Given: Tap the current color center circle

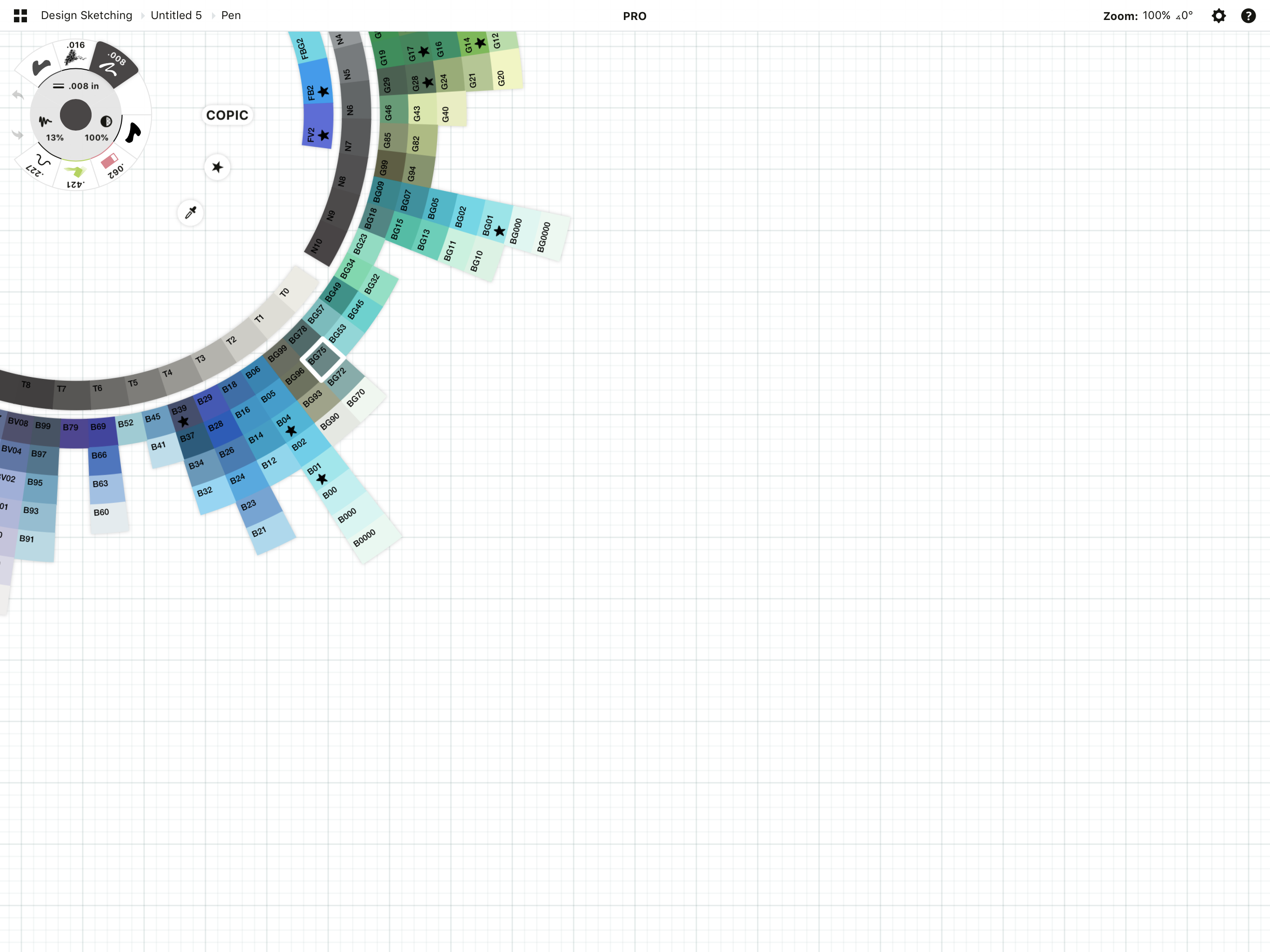Looking at the screenshot, I should 76,115.
